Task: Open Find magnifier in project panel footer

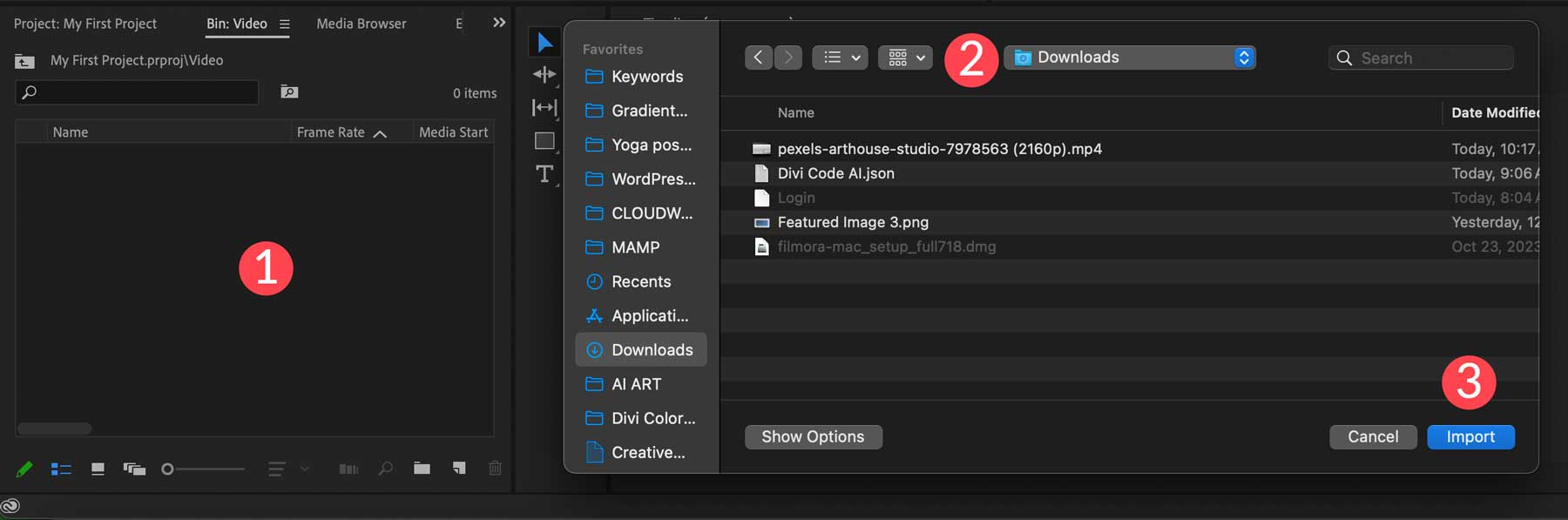Action: 385,469
